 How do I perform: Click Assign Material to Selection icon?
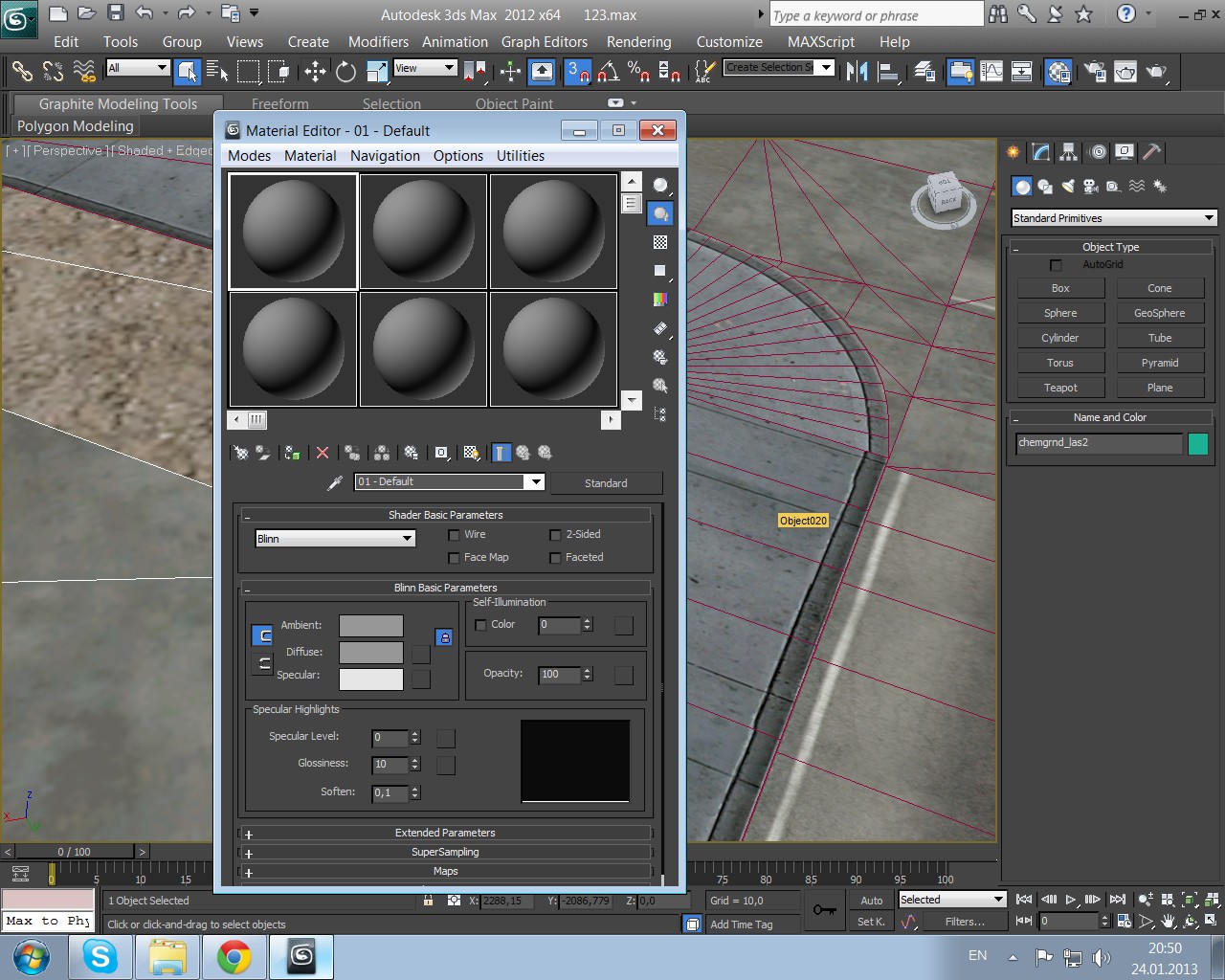pos(293,453)
